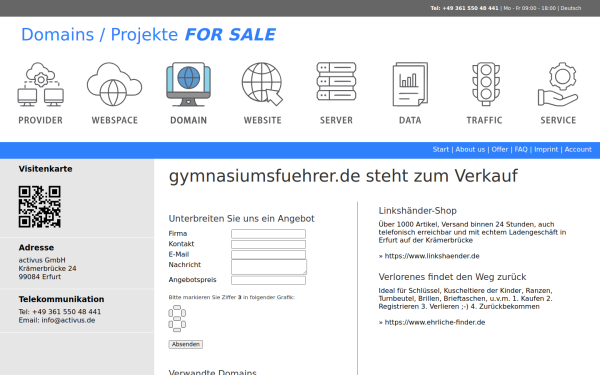This screenshot has width=600, height=375.
Task: Open the https://www.ehrliche-finder.de link
Action: coord(435,322)
